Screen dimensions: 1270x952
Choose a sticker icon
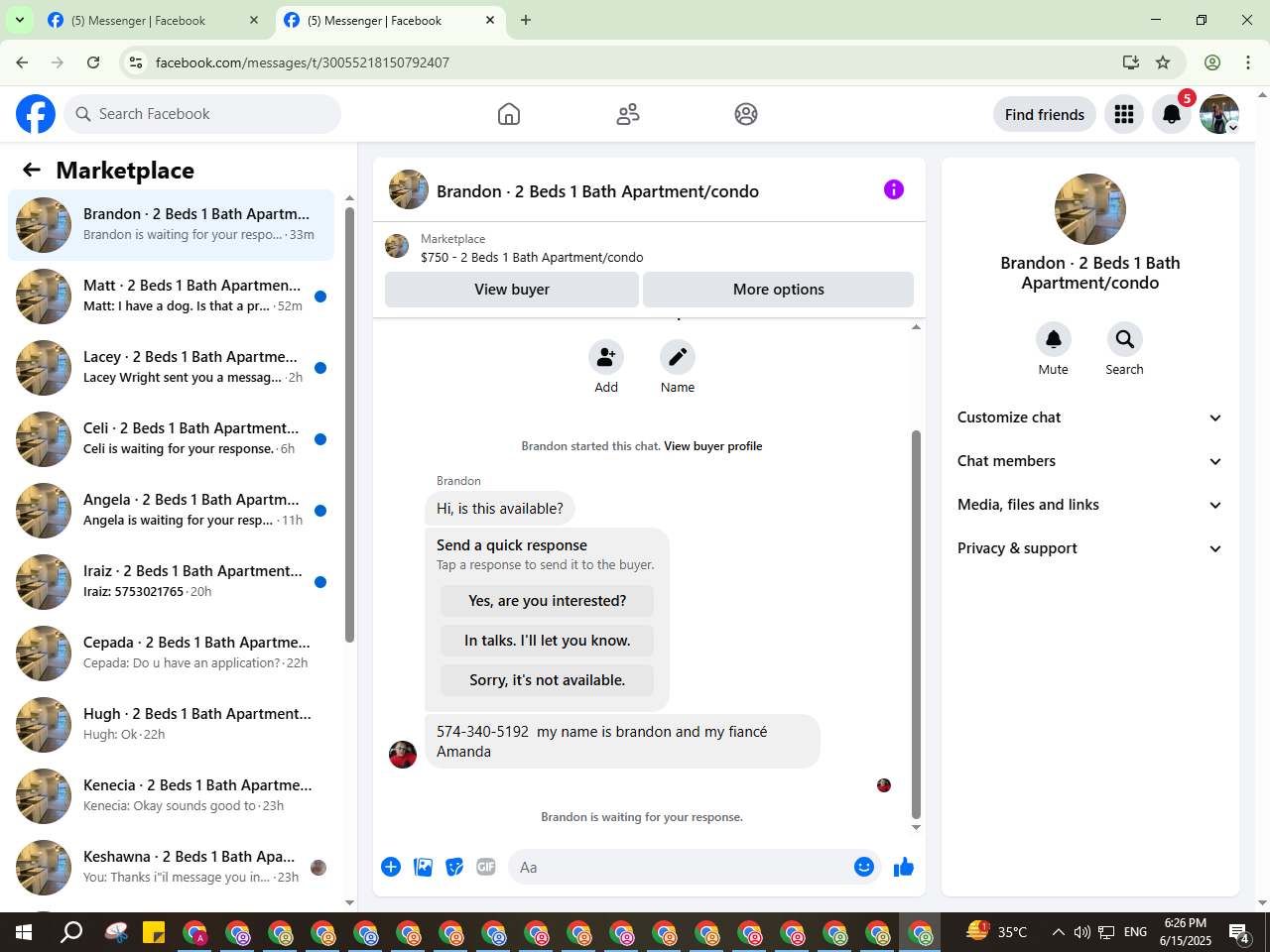[x=455, y=867]
